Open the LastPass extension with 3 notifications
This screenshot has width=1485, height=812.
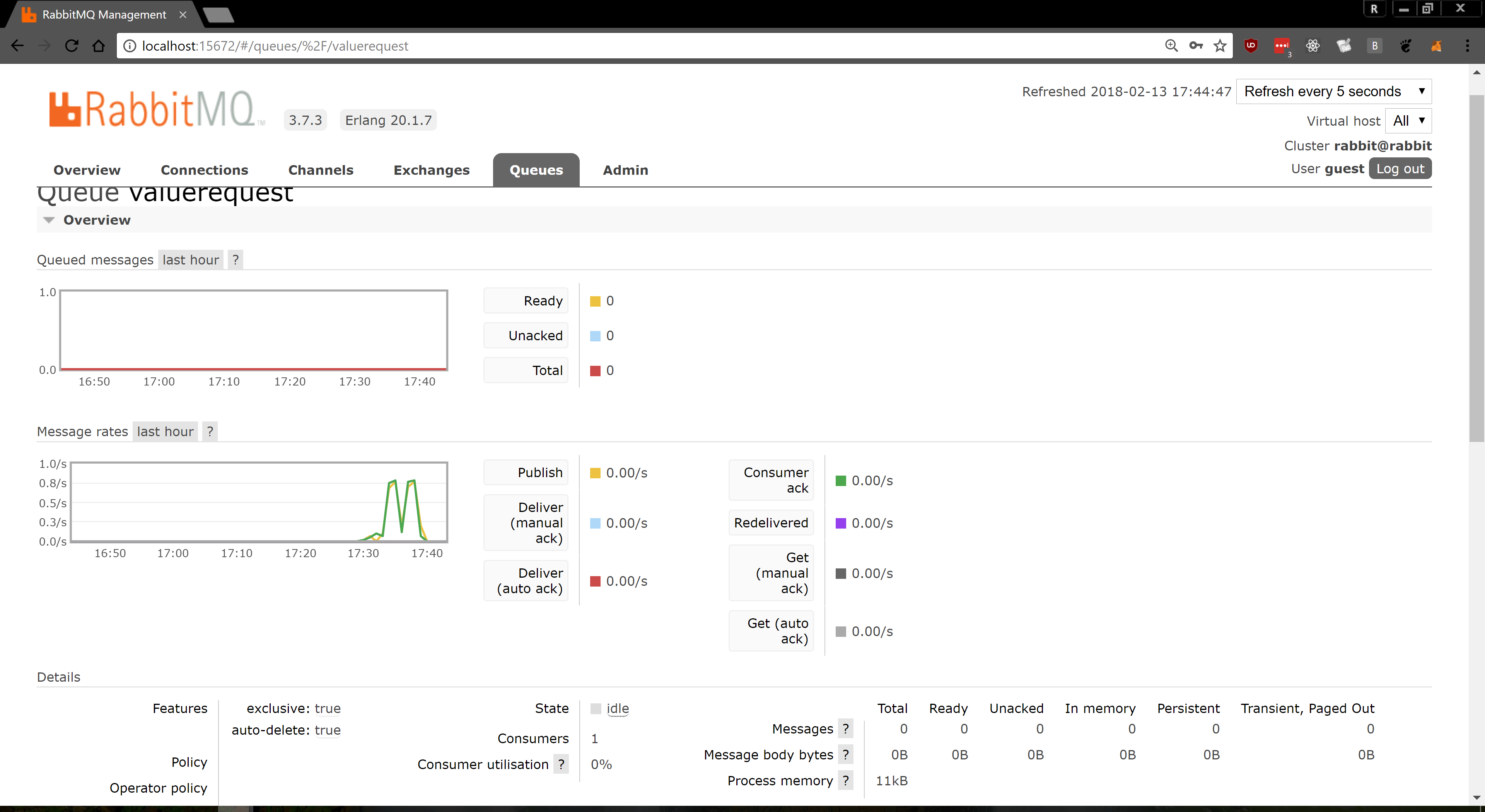pyautogui.click(x=1283, y=46)
